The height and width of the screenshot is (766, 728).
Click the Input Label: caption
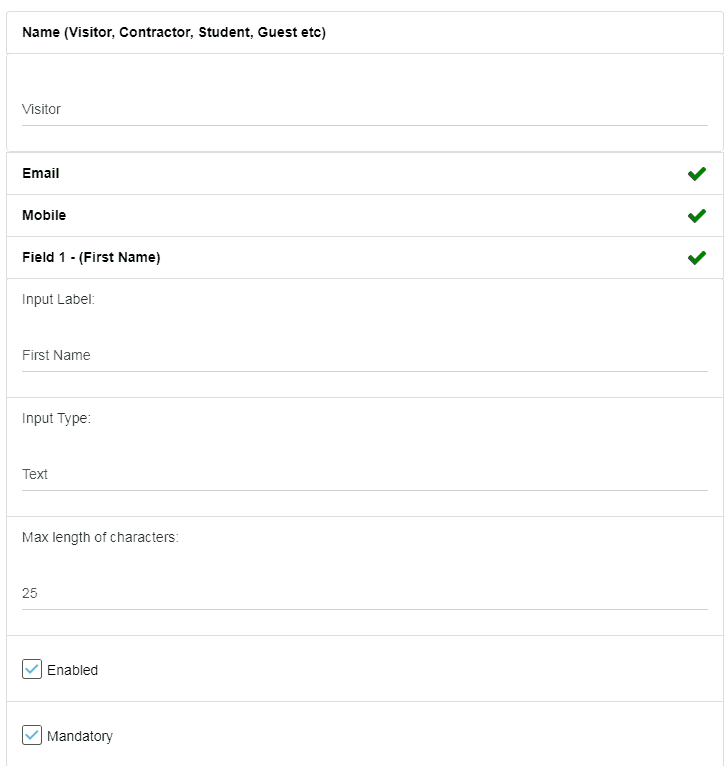(x=58, y=299)
